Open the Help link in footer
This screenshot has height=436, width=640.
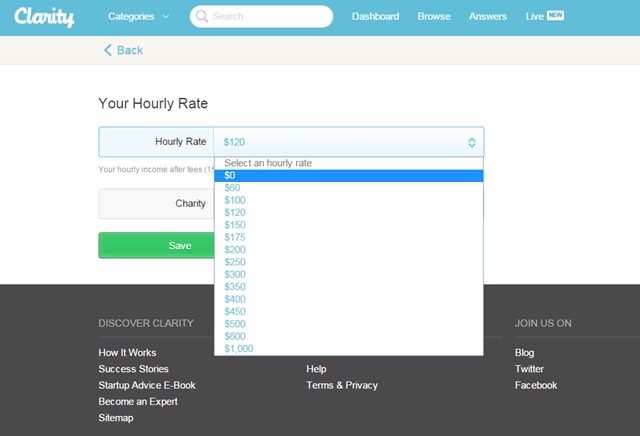click(x=316, y=369)
